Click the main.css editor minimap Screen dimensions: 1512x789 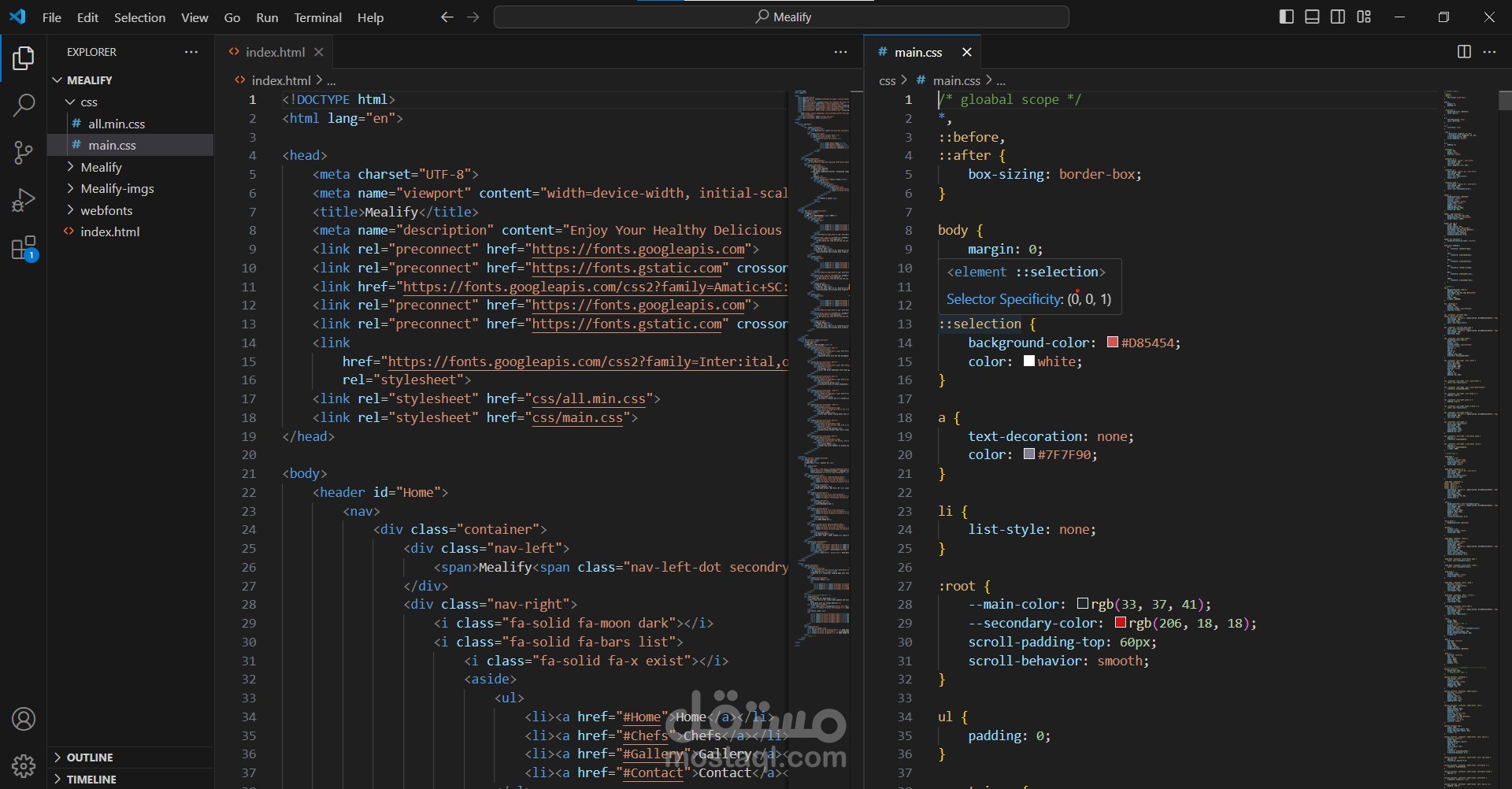(x=1469, y=439)
